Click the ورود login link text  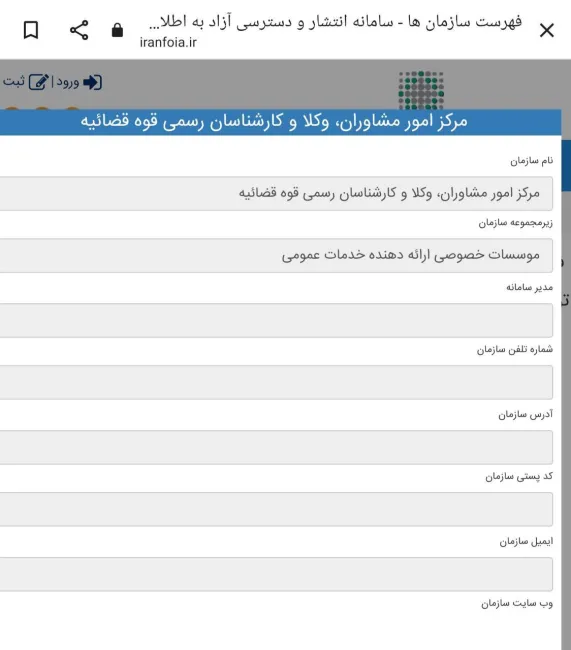[x=68, y=82]
